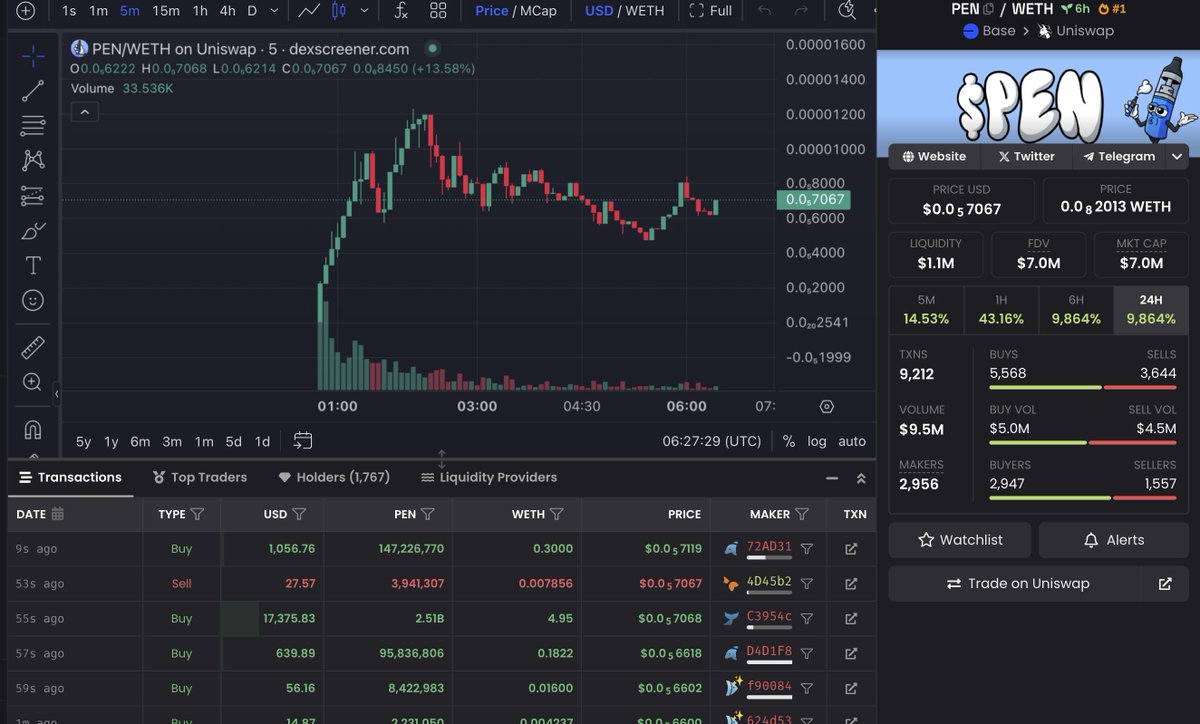
Task: Select the Measure ruler tool
Action: (x=33, y=347)
